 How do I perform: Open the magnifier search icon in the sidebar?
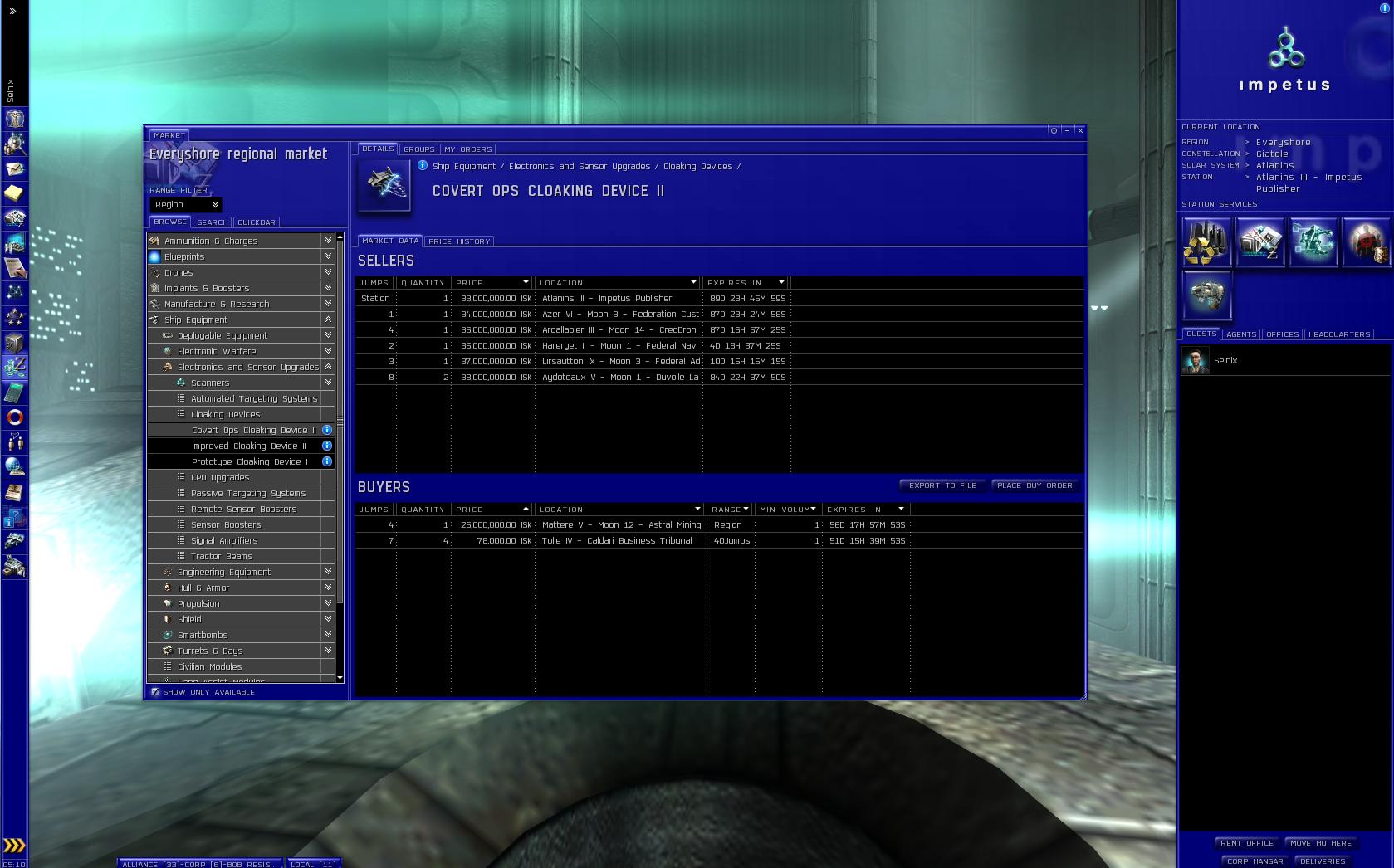coord(15,144)
